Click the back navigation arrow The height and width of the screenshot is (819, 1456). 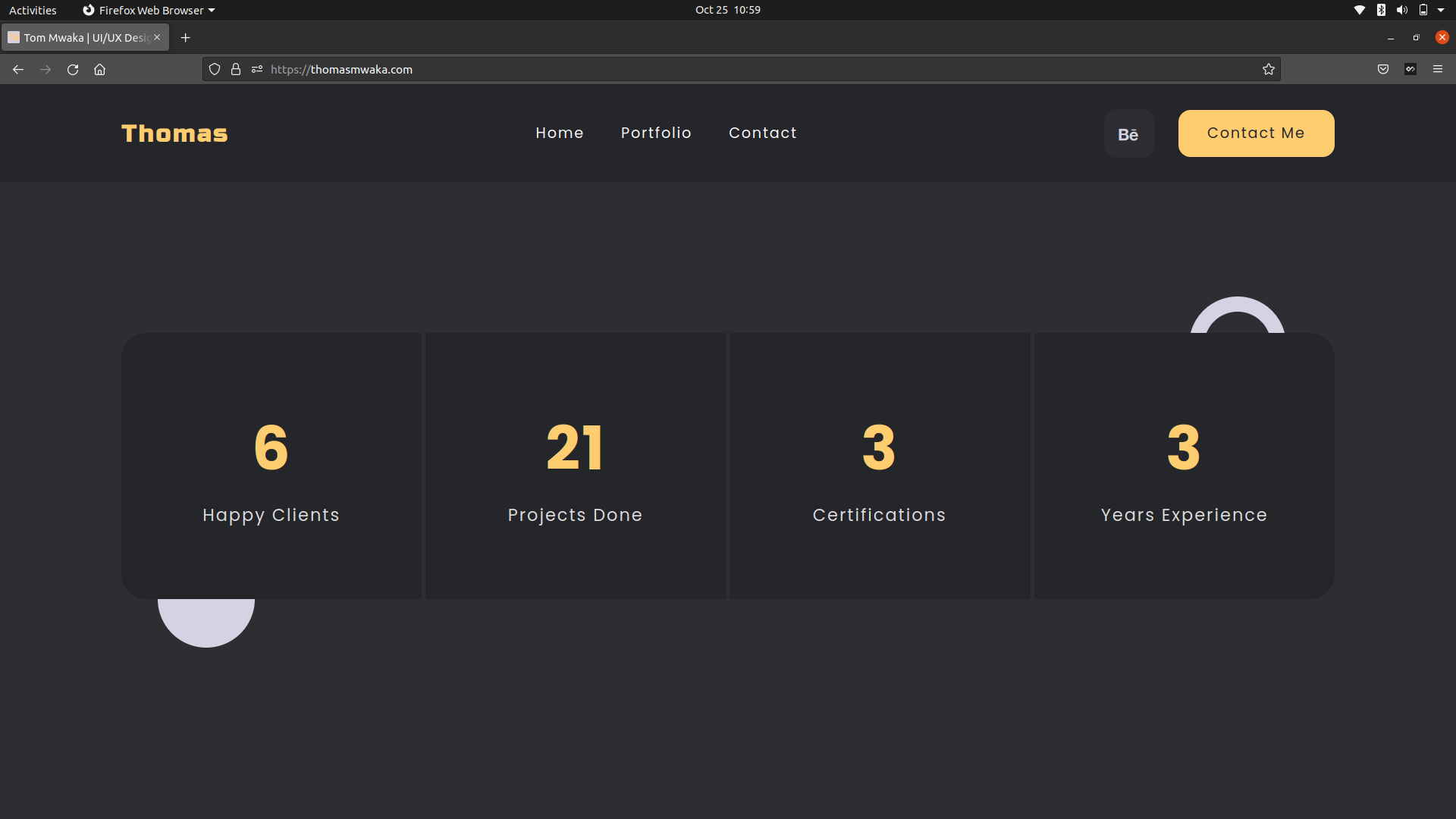18,70
